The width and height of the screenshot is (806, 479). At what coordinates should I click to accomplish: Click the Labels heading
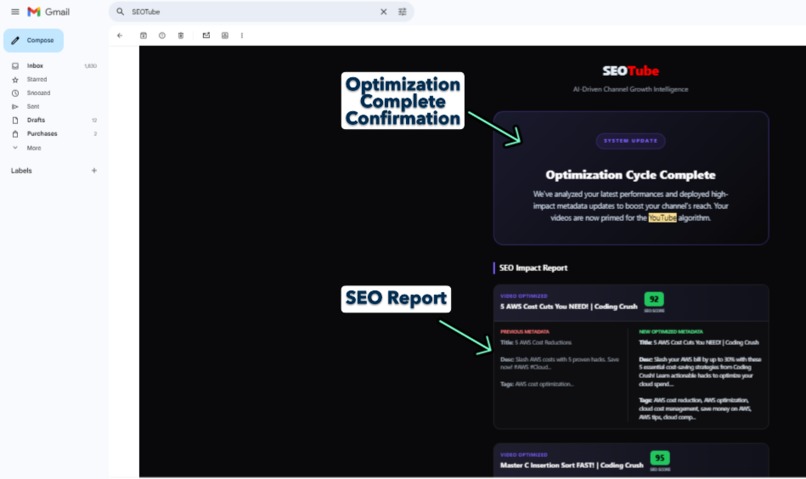pyautogui.click(x=22, y=171)
